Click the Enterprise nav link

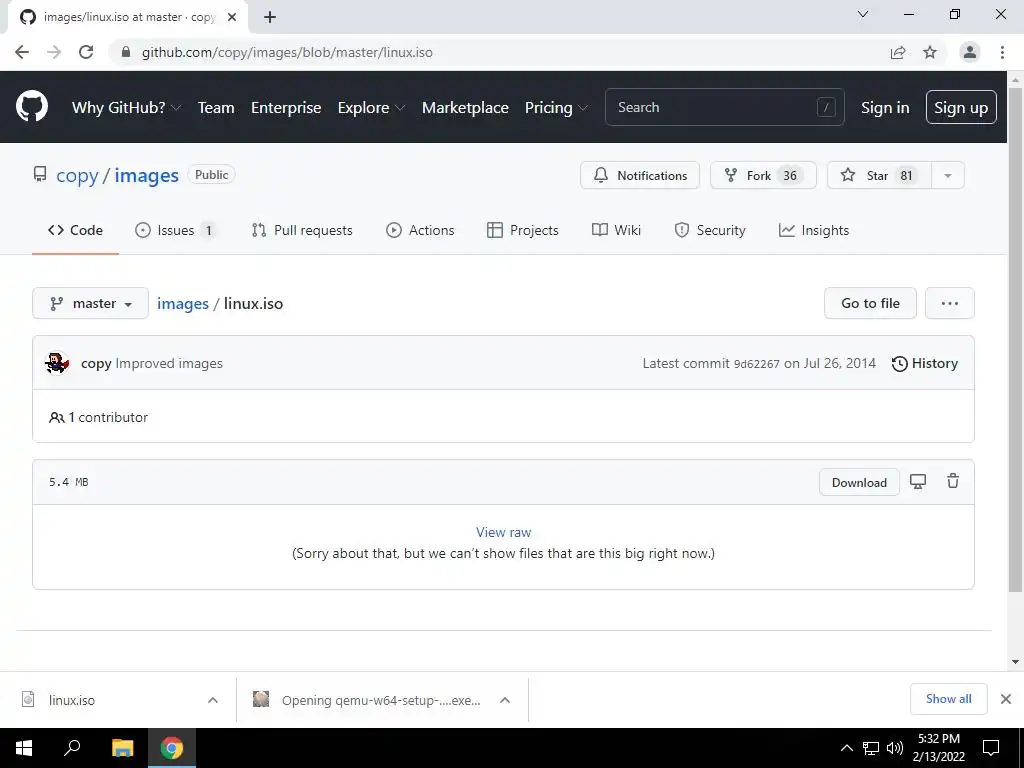pos(286,107)
